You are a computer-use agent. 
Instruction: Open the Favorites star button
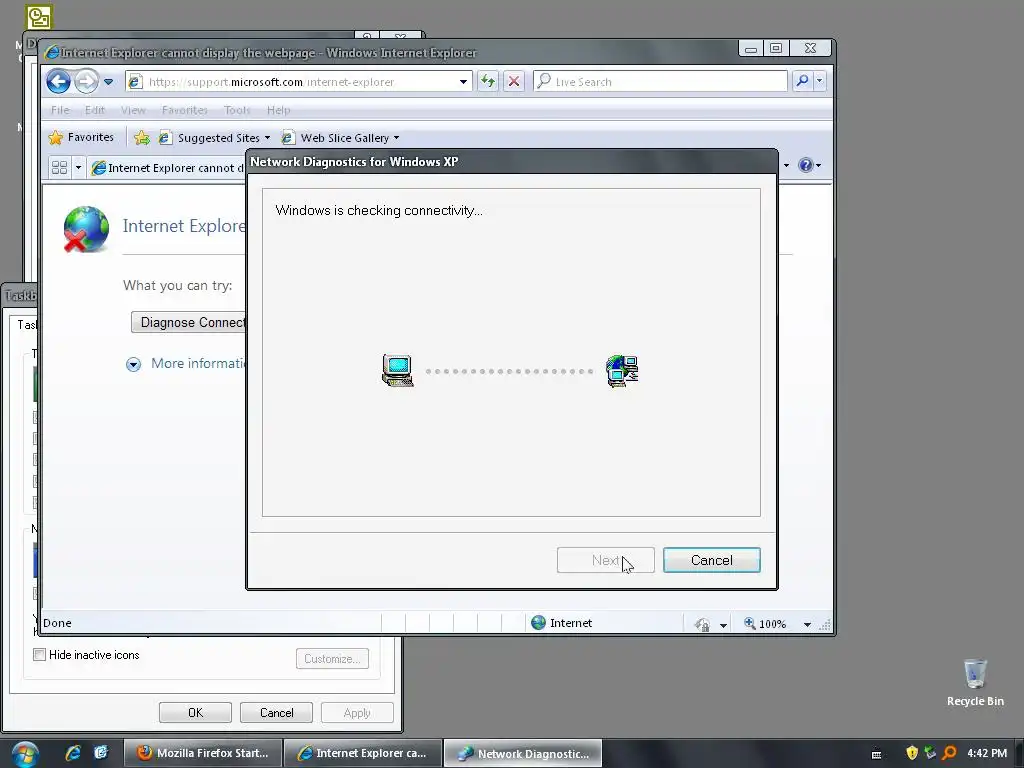click(x=81, y=137)
